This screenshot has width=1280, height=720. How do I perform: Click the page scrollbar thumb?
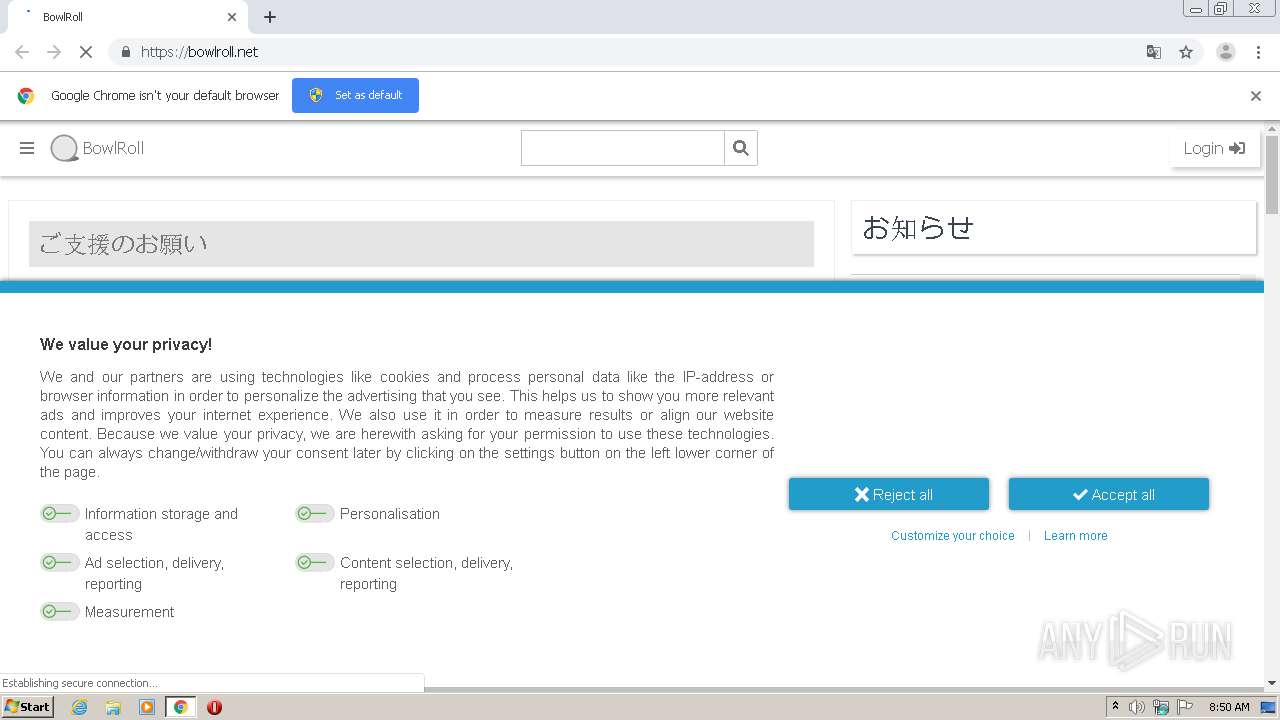tap(1272, 175)
